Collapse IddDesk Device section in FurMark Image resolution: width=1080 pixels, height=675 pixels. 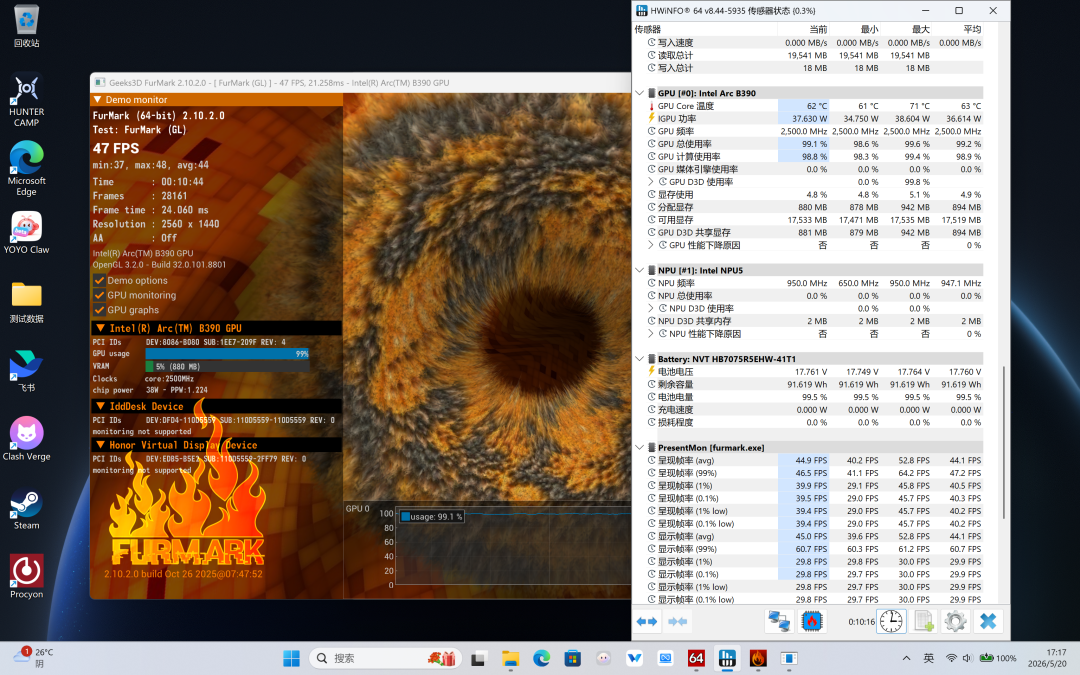point(100,406)
